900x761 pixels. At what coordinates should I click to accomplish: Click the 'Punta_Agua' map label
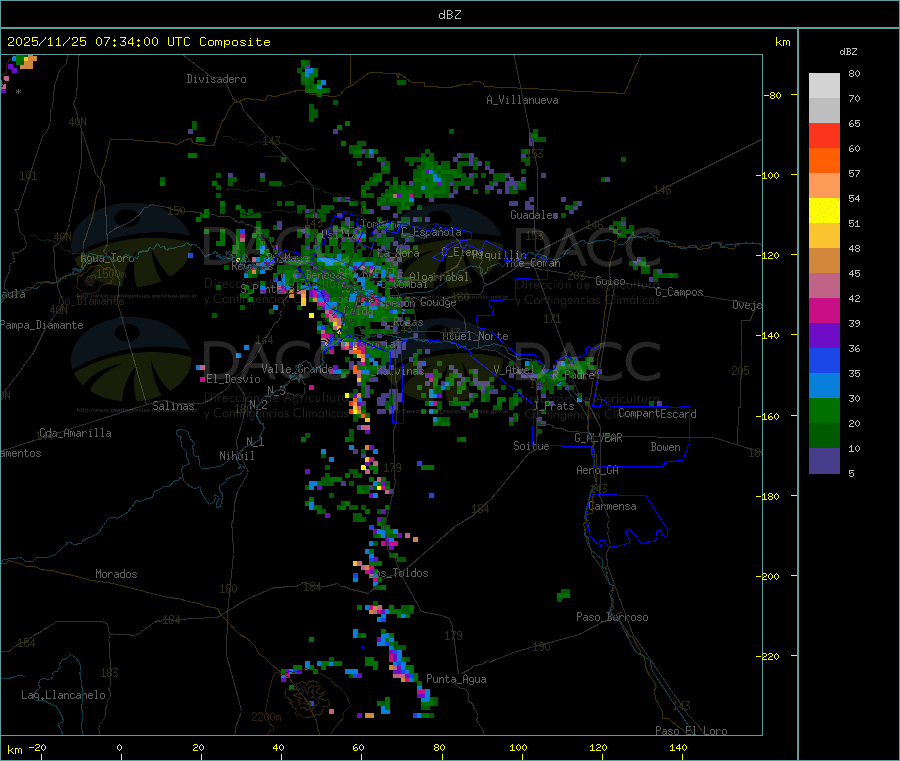456,679
